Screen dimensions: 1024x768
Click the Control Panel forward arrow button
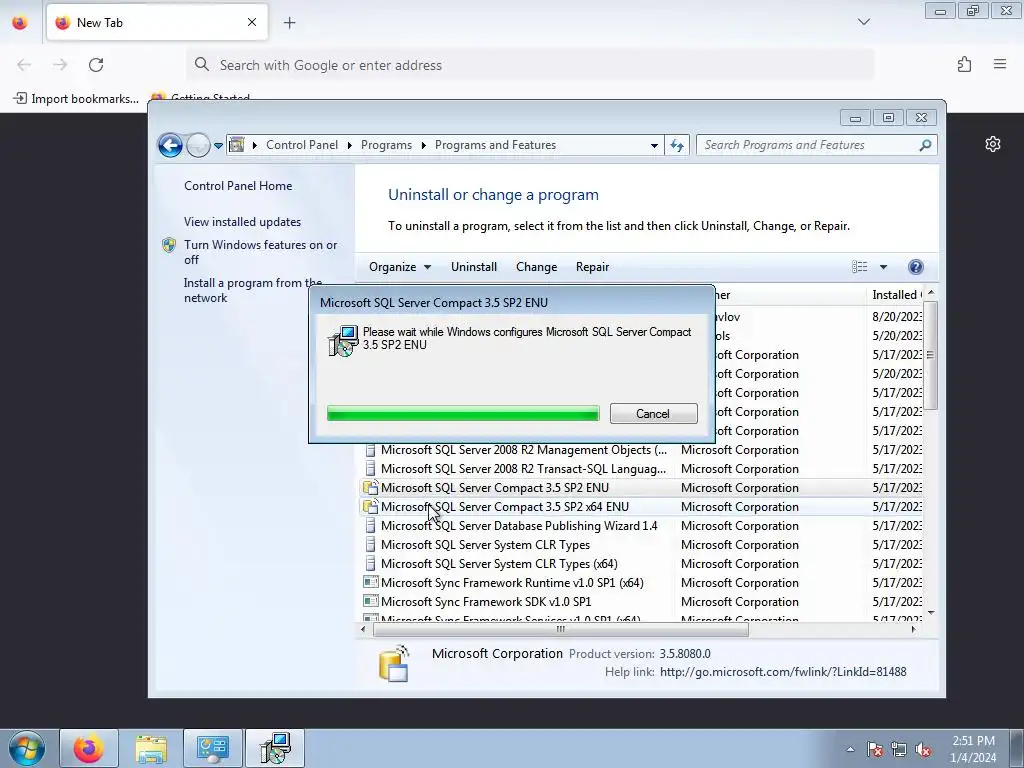[x=198, y=145]
